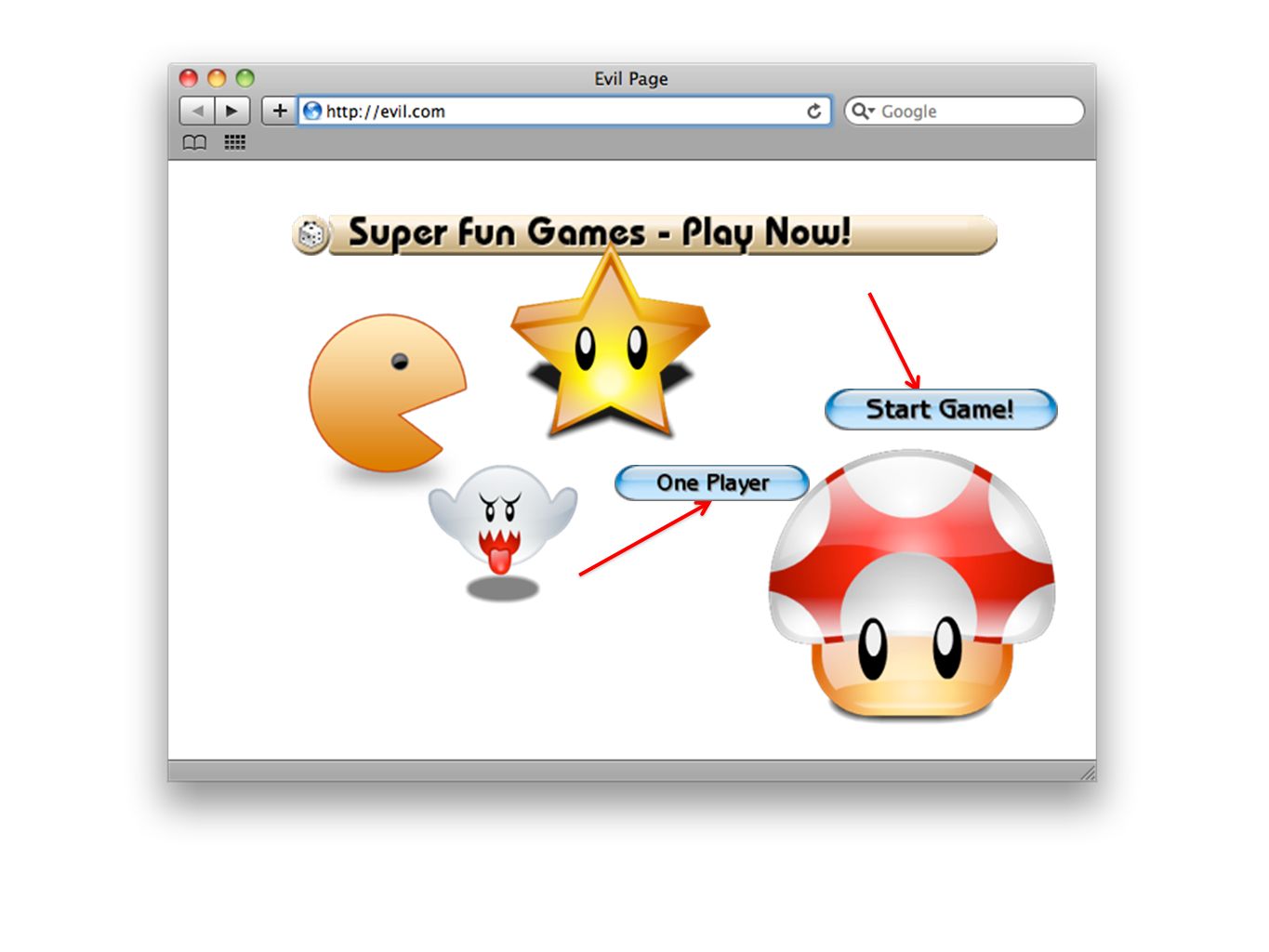
Task: Reload the page with the refresh icon
Action: pyautogui.click(x=814, y=111)
